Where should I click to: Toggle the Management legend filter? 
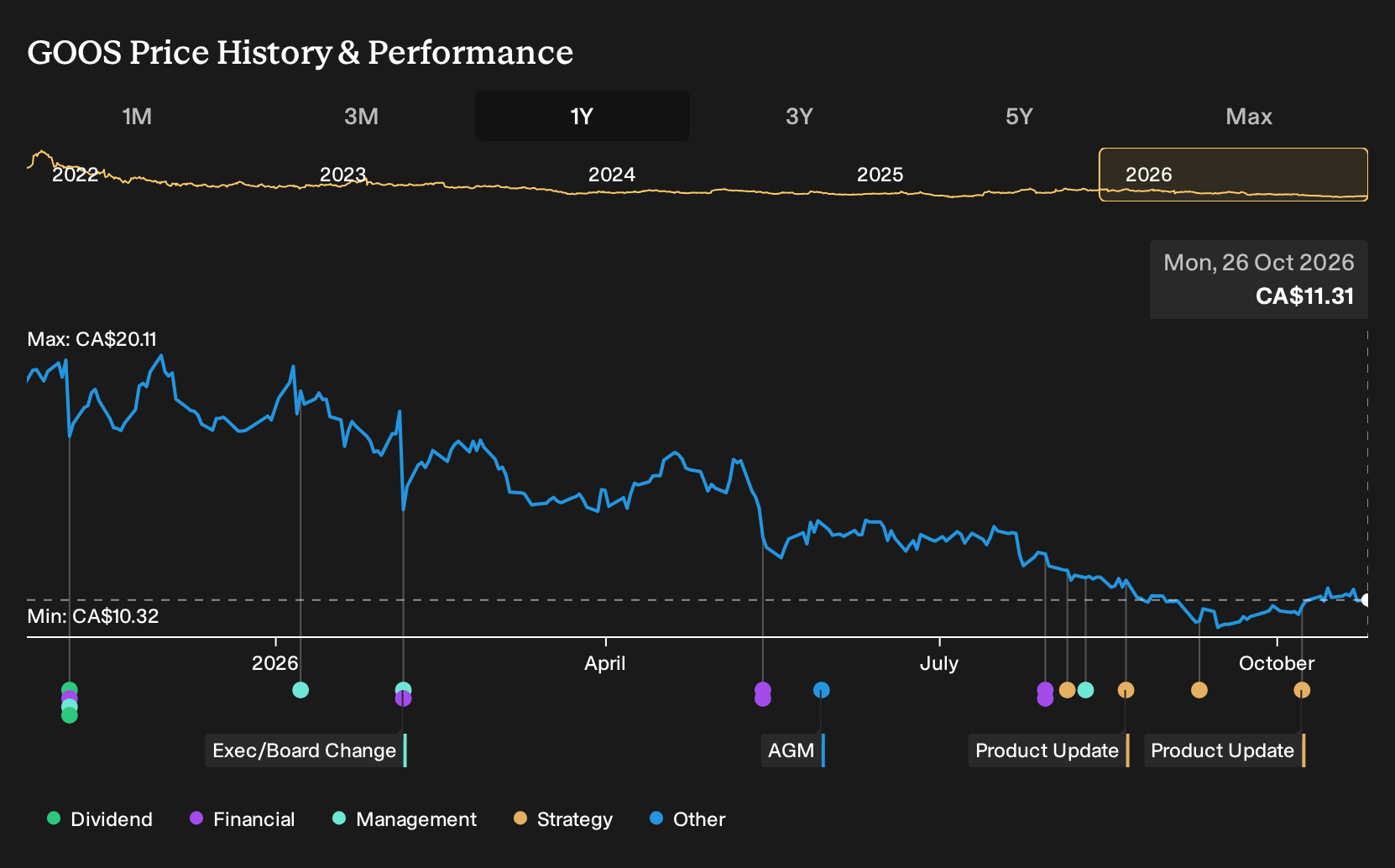click(405, 819)
